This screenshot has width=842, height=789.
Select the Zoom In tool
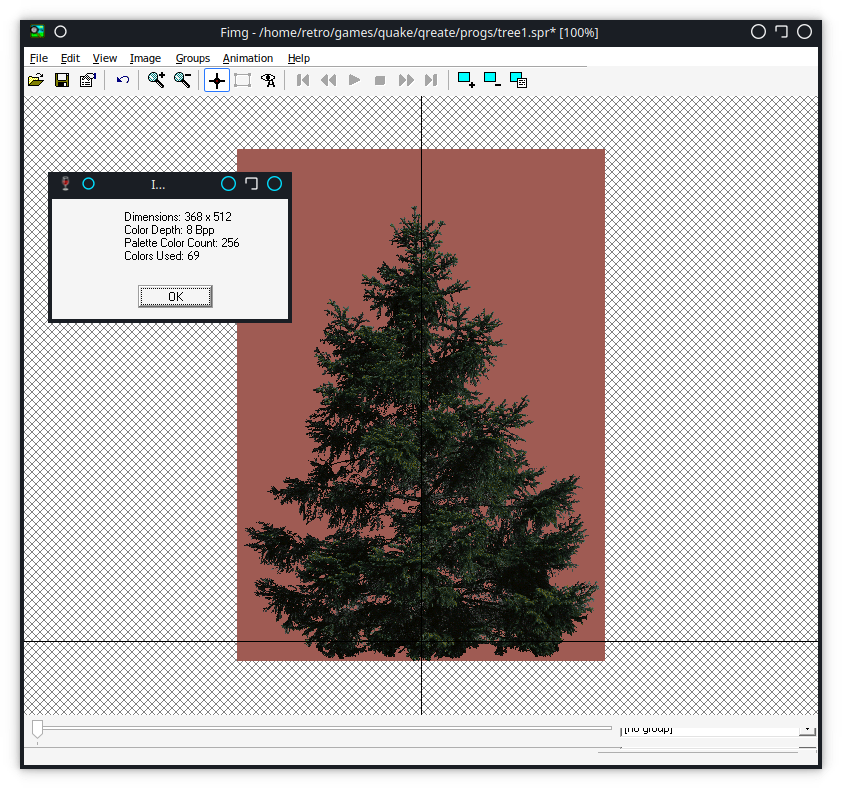coord(155,80)
